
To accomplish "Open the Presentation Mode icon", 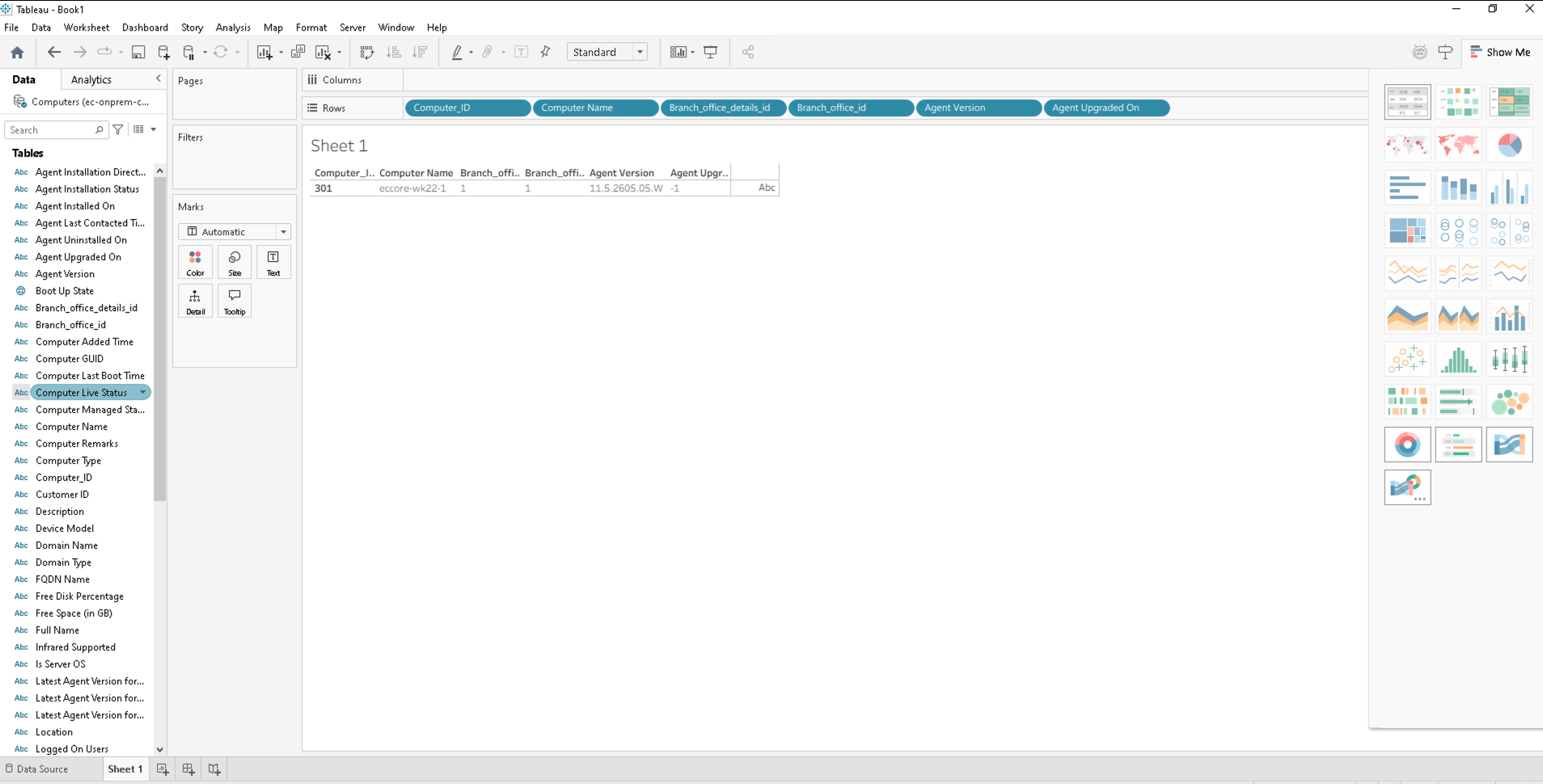I will click(711, 53).
